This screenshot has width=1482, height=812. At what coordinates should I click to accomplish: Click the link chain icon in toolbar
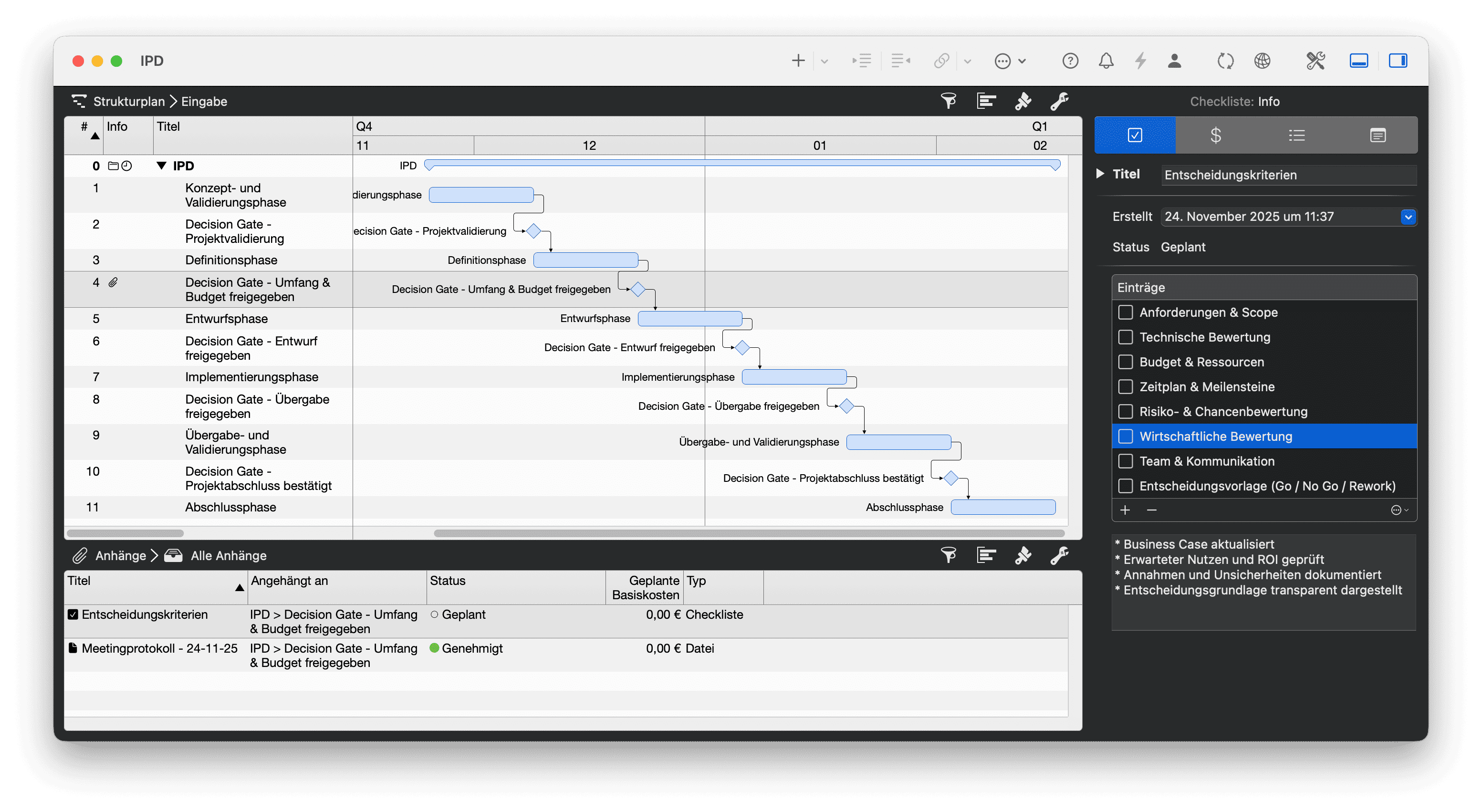click(941, 61)
